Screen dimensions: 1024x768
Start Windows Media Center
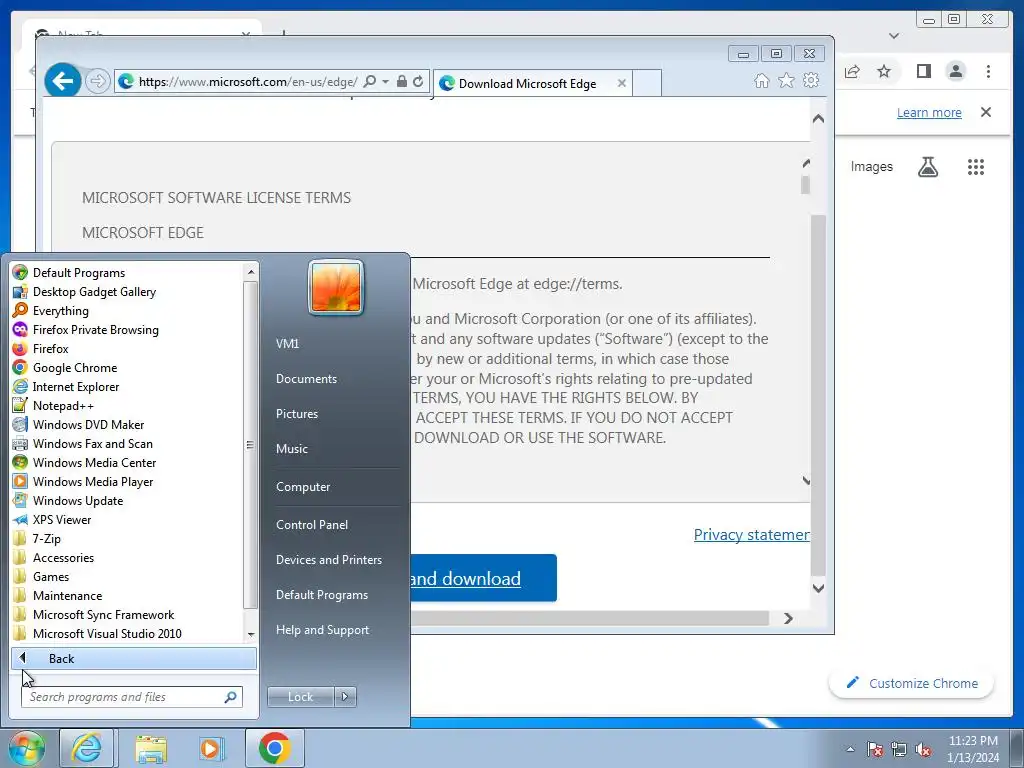pos(94,462)
